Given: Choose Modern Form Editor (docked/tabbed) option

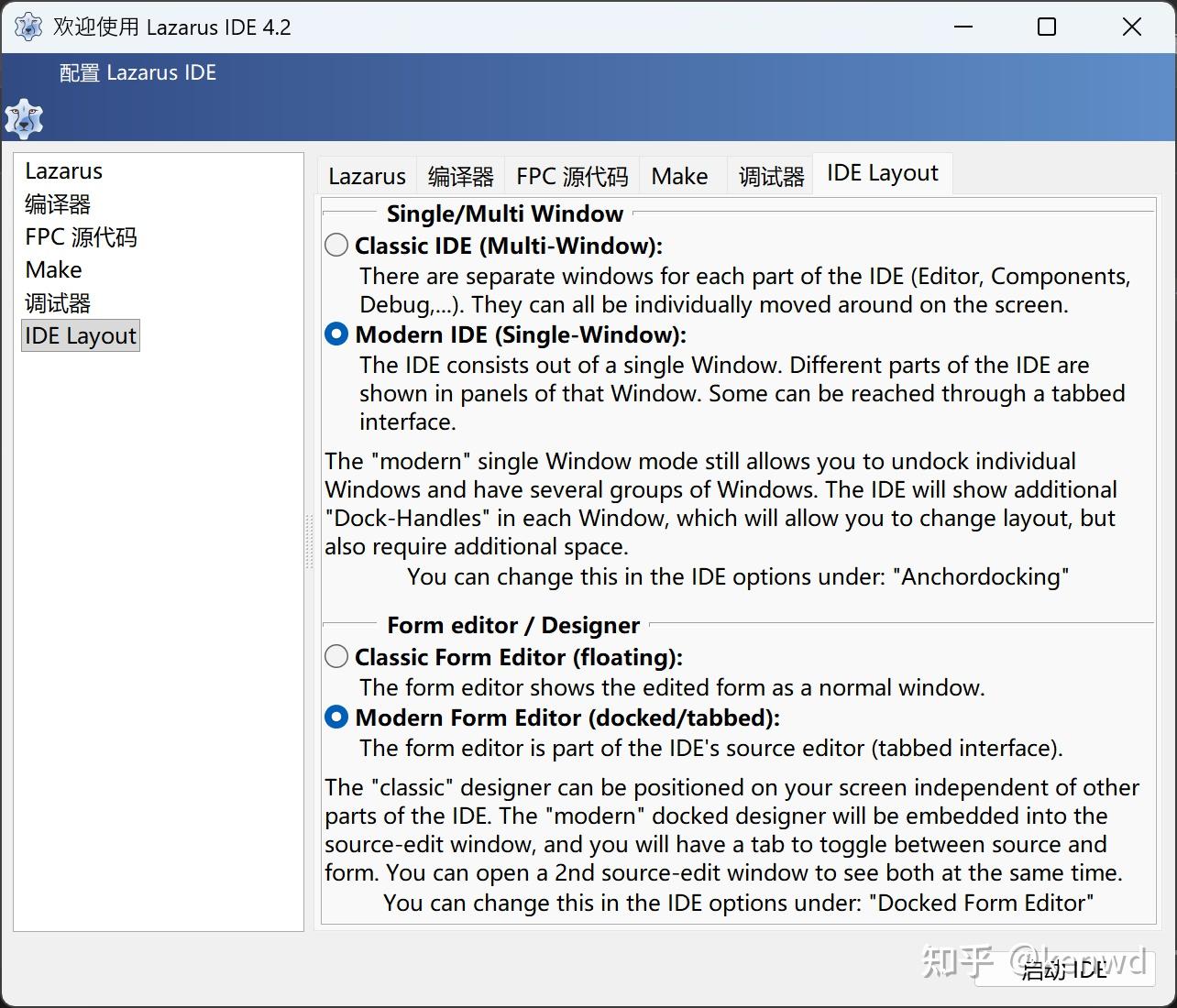Looking at the screenshot, I should (x=336, y=718).
